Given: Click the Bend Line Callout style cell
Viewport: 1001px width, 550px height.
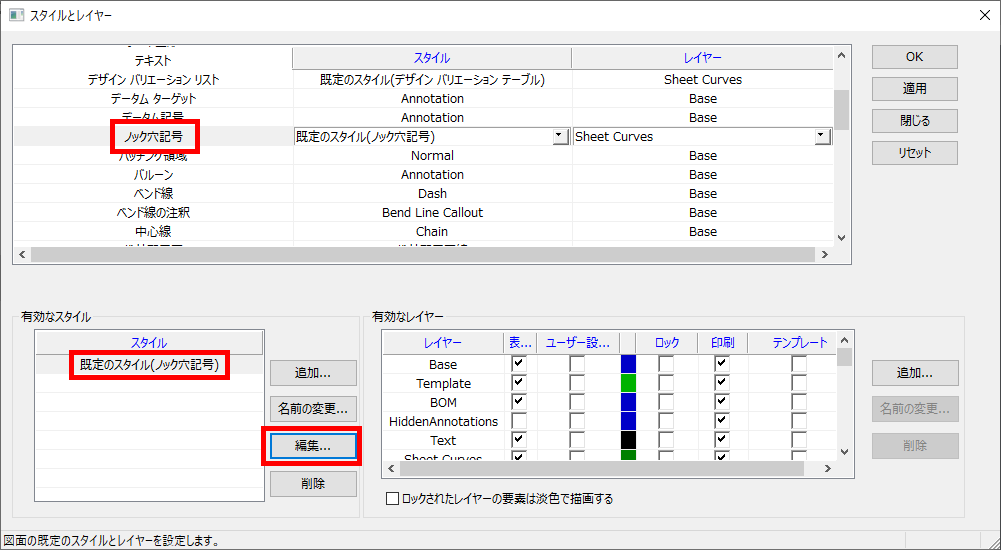Looking at the screenshot, I should point(432,212).
